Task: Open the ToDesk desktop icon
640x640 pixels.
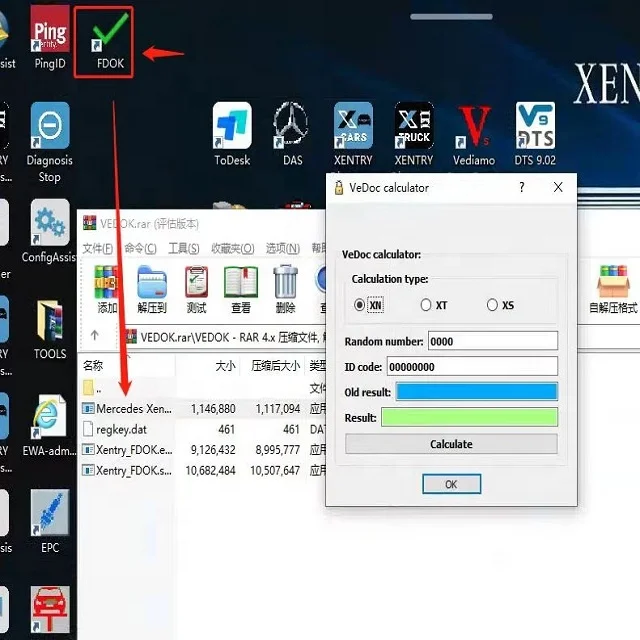Action: pyautogui.click(x=232, y=135)
